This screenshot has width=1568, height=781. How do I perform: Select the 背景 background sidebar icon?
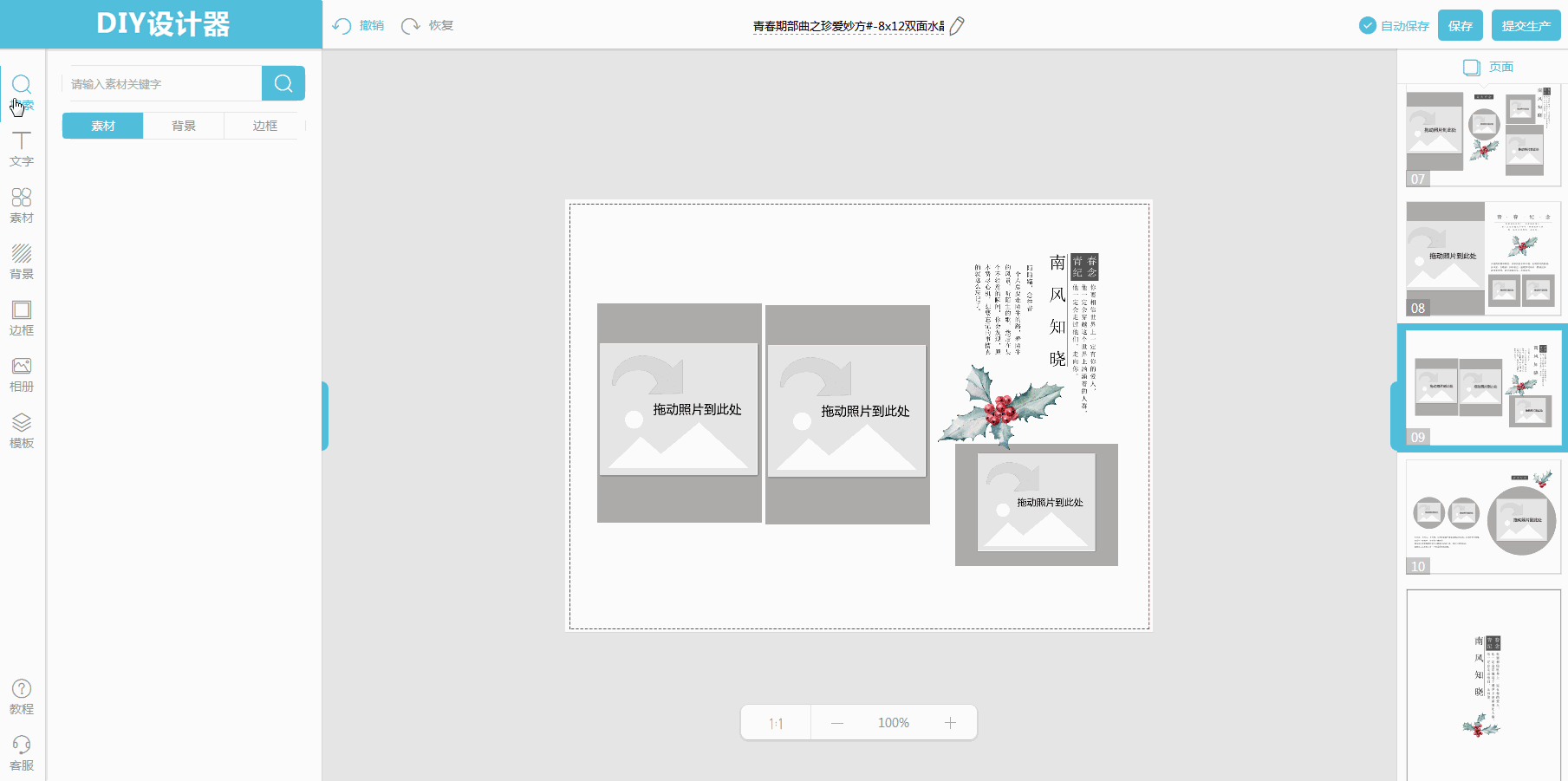tap(22, 261)
